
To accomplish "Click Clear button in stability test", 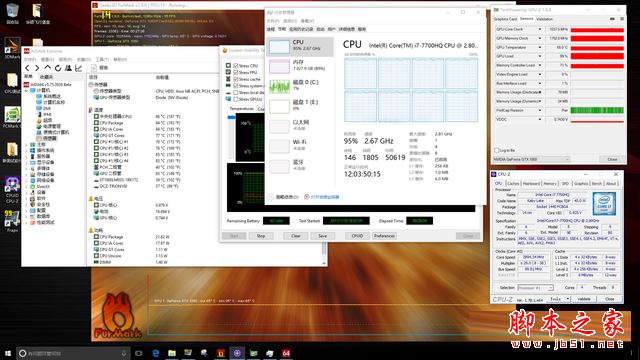I will click(x=296, y=236).
